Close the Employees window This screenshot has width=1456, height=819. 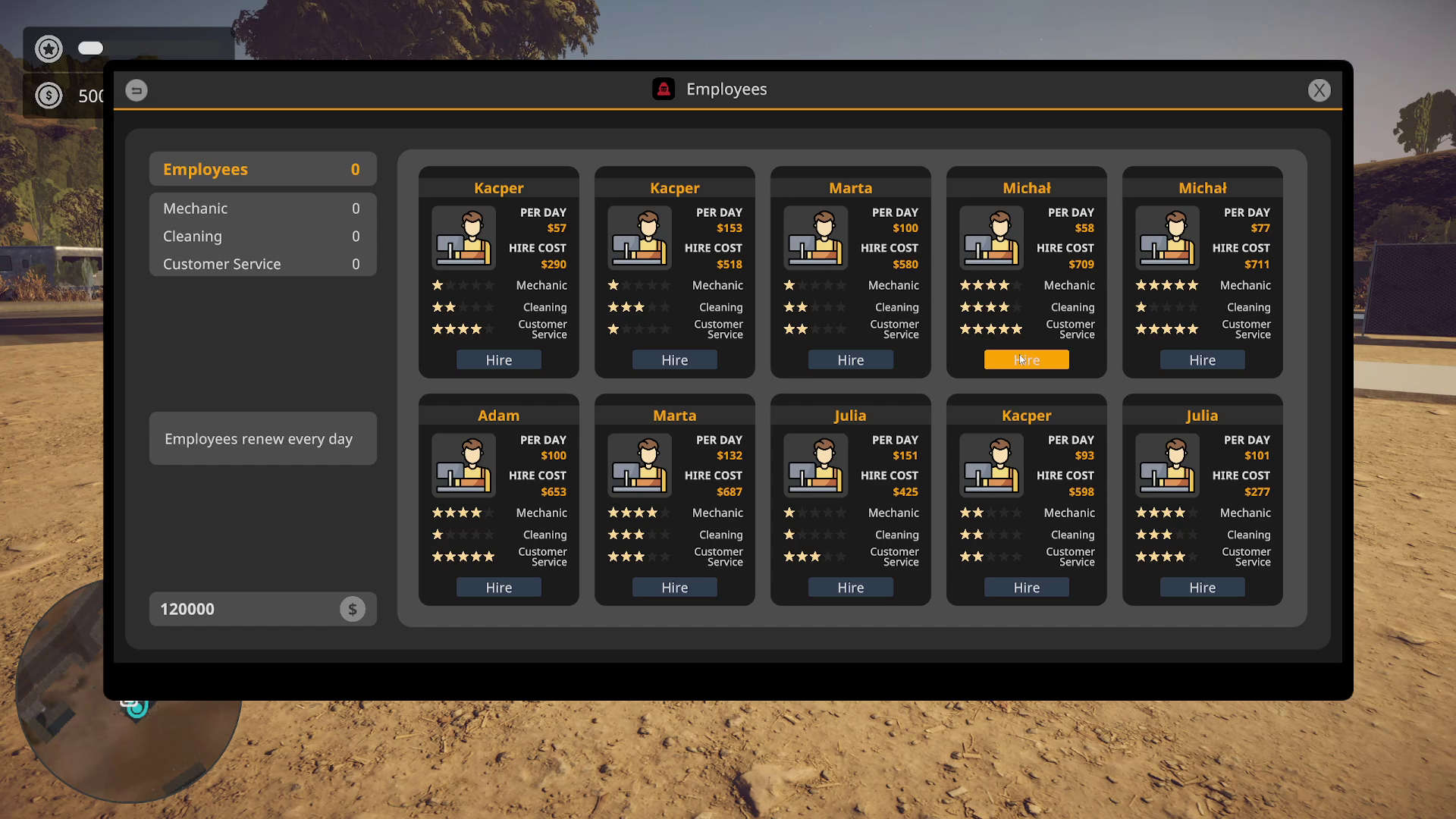[x=1319, y=90]
